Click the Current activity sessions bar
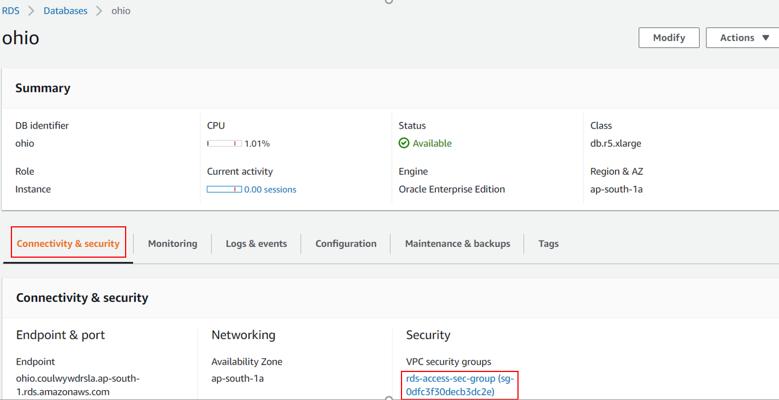The width and height of the screenshot is (779, 400). (224, 189)
